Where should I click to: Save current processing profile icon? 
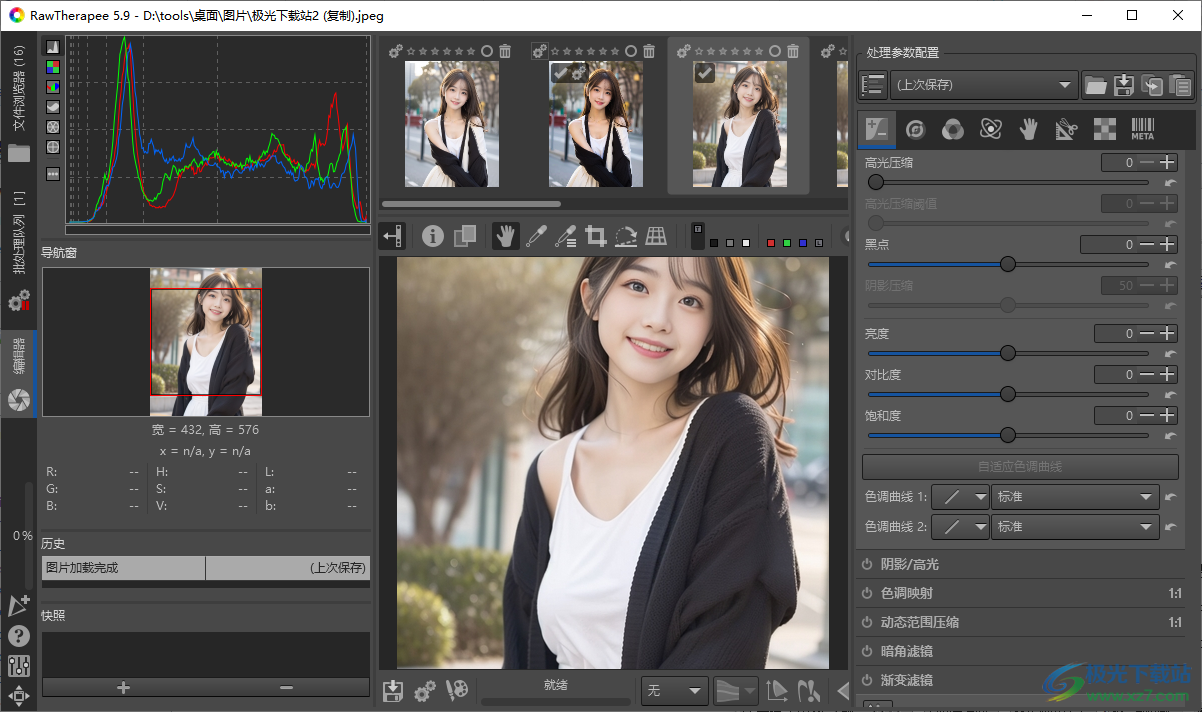click(1124, 86)
